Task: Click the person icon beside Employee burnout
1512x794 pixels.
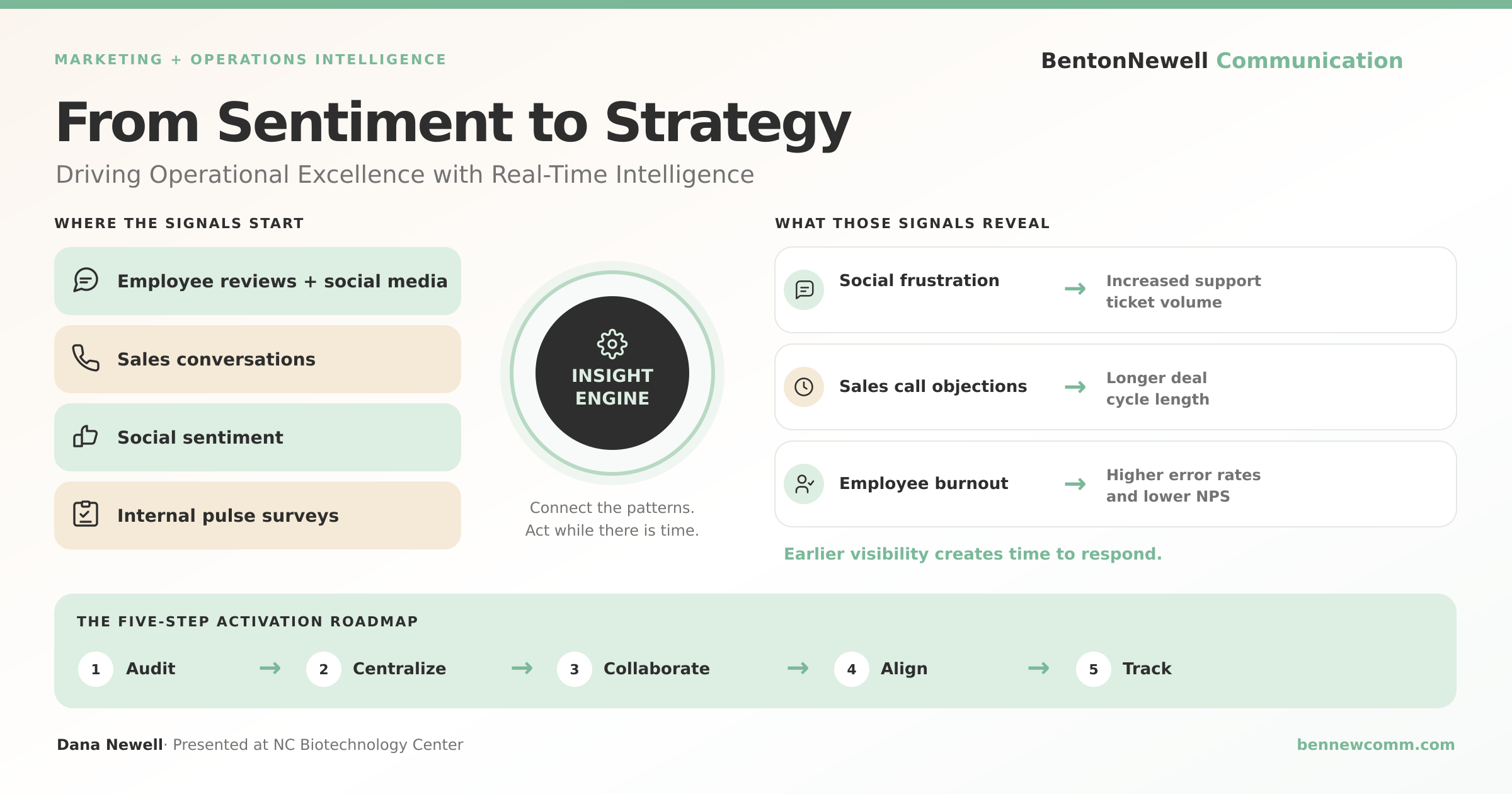Action: click(x=804, y=484)
